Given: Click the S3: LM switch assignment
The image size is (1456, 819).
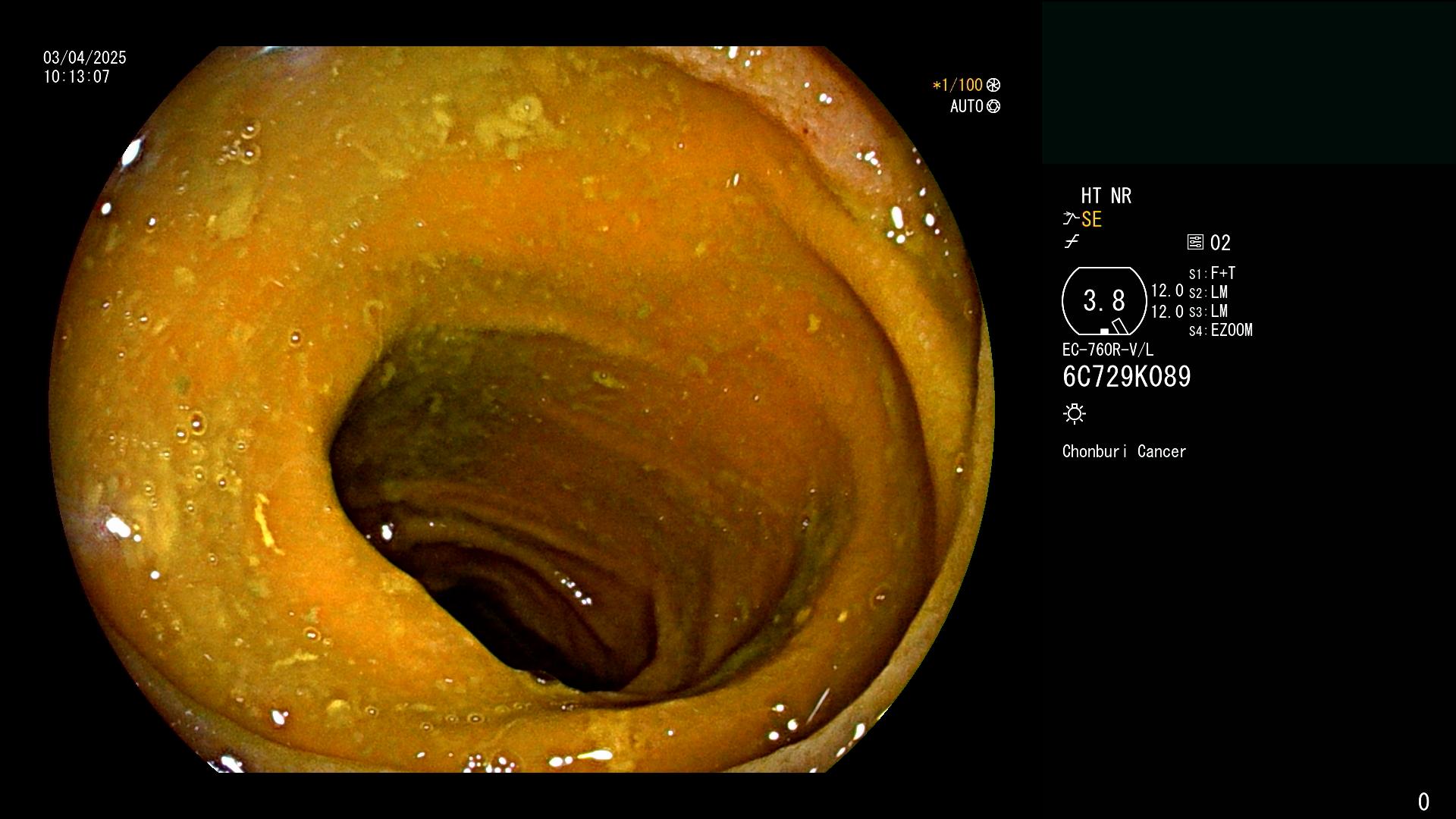Looking at the screenshot, I should 1208,311.
